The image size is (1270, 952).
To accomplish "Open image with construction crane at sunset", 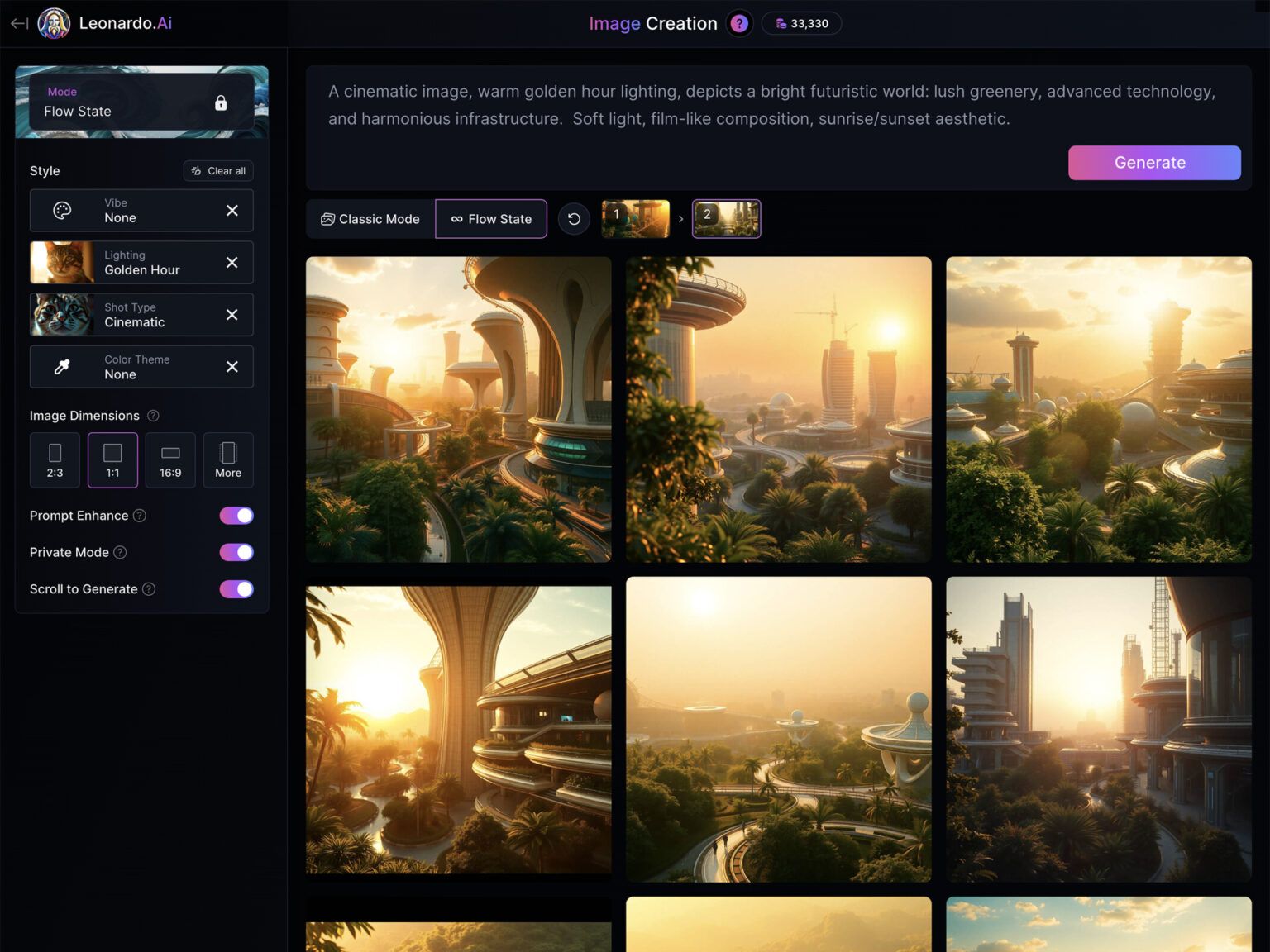I will click(779, 410).
